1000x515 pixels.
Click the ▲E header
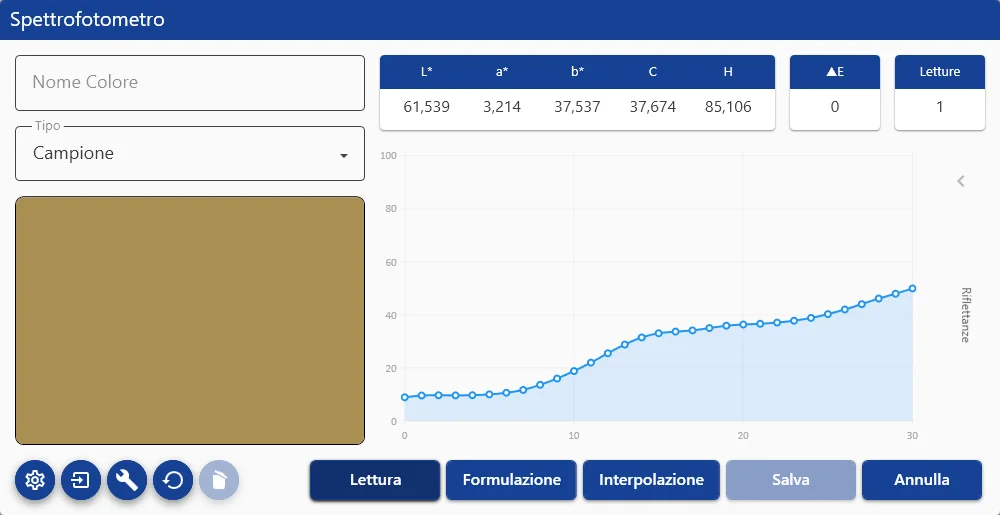pos(835,72)
